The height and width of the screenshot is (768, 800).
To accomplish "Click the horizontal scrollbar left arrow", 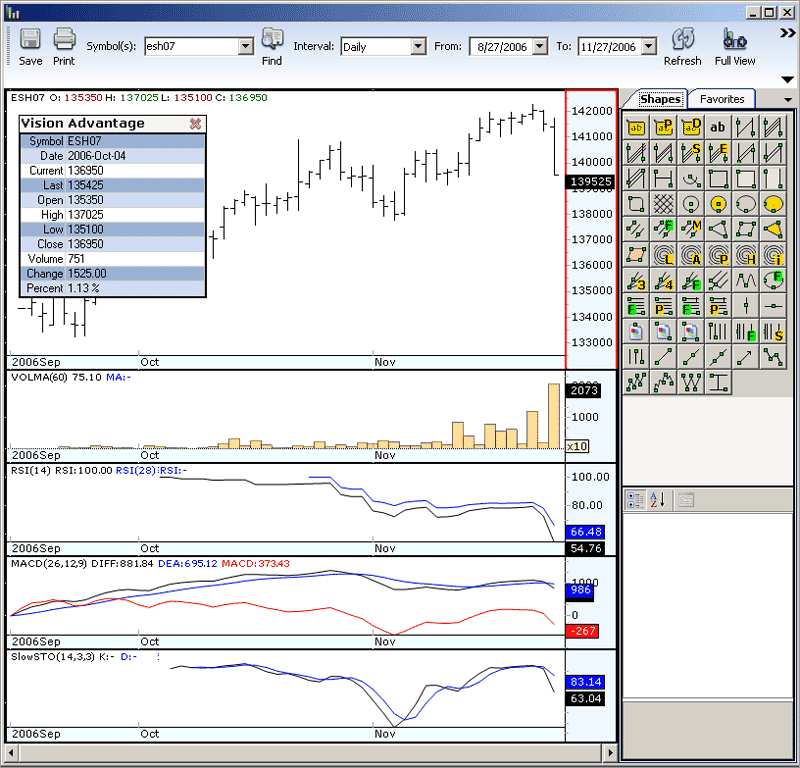I will (x=11, y=752).
